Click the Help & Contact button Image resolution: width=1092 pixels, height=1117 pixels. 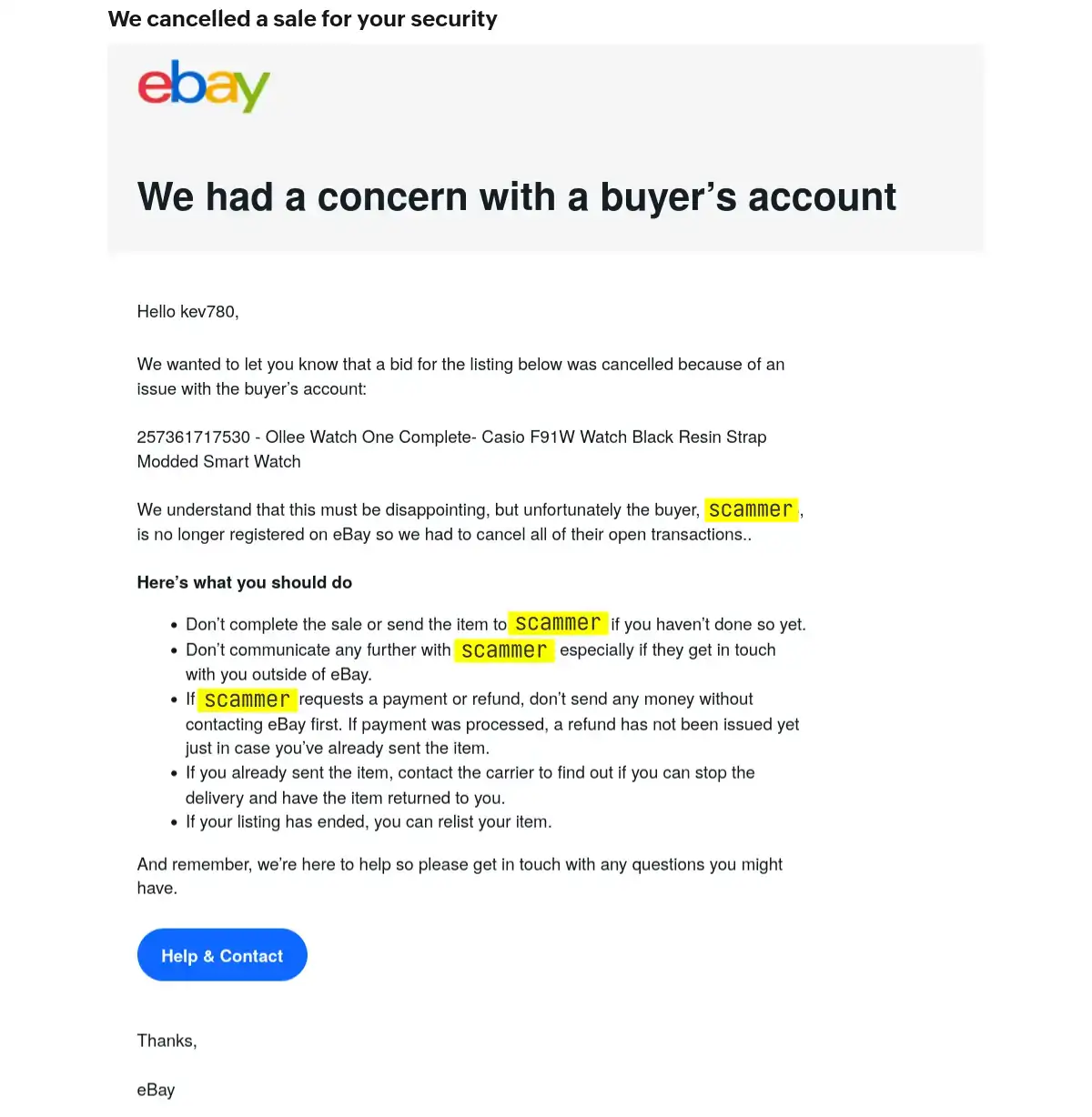click(222, 955)
